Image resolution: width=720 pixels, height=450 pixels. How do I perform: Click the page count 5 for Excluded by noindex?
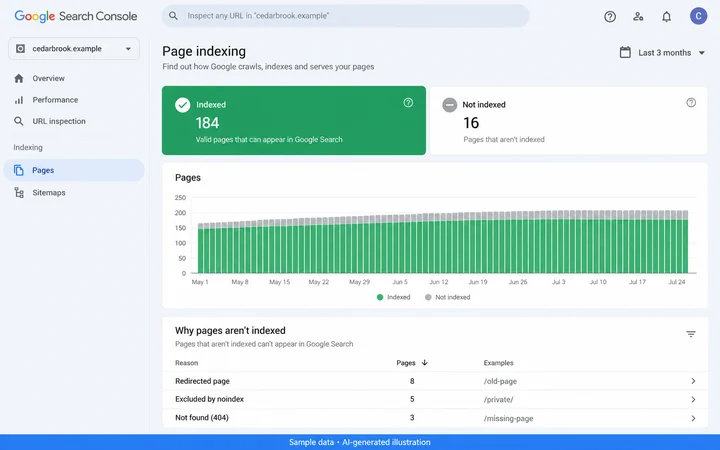click(412, 399)
